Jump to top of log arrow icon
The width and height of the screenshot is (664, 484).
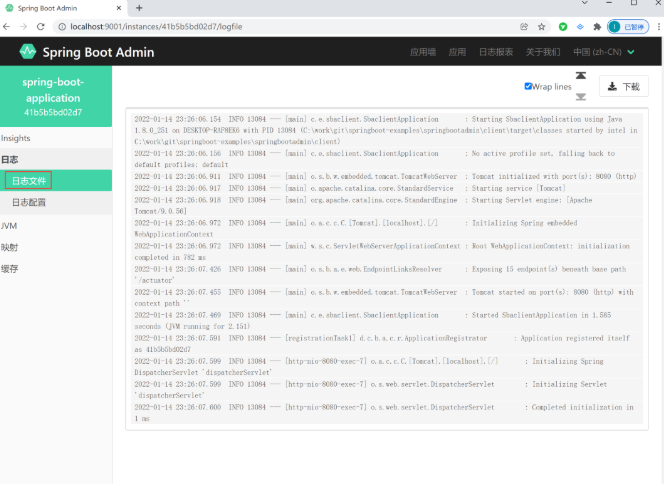(581, 75)
